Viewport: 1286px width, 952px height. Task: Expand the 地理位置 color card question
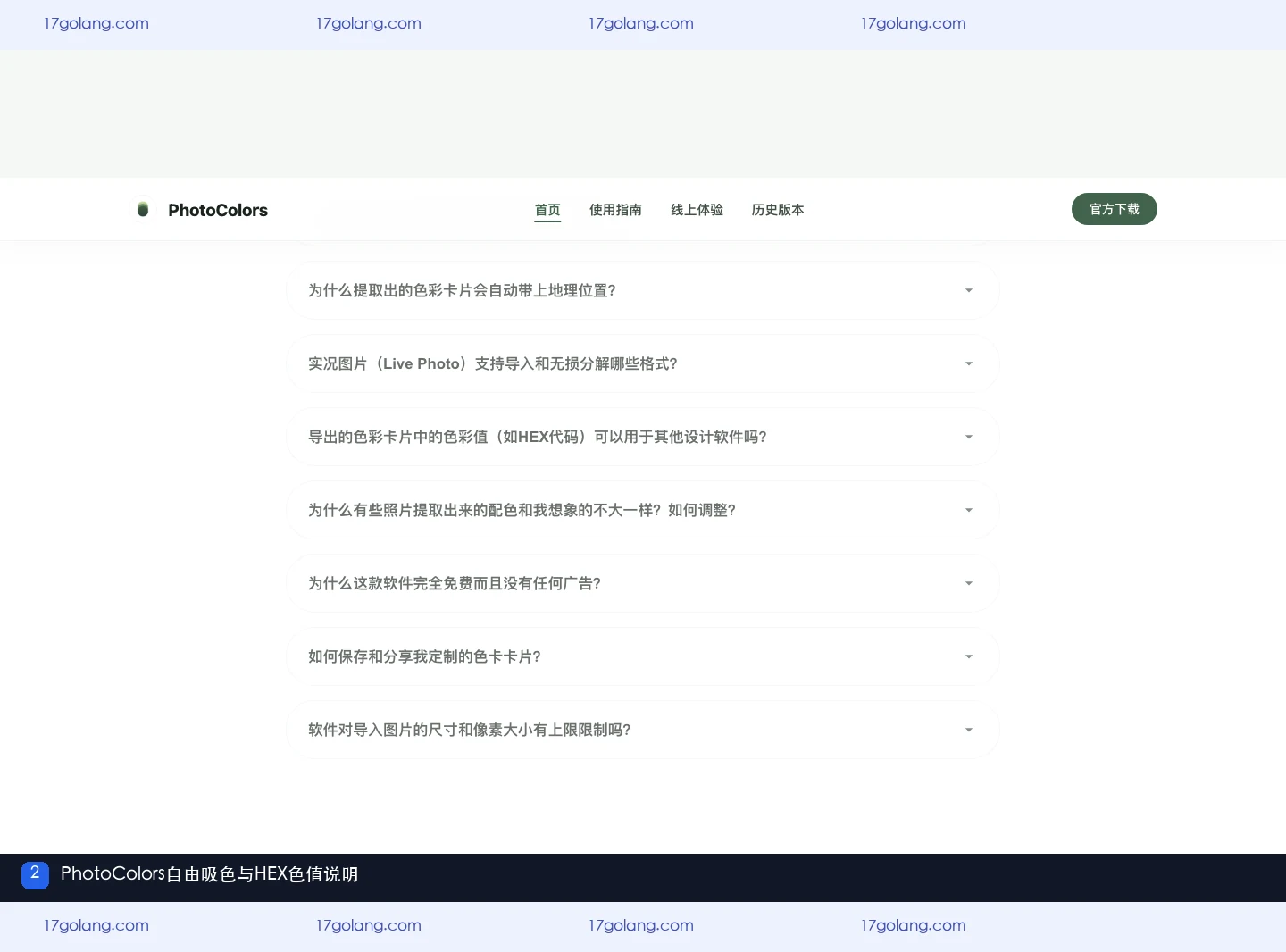coord(642,290)
